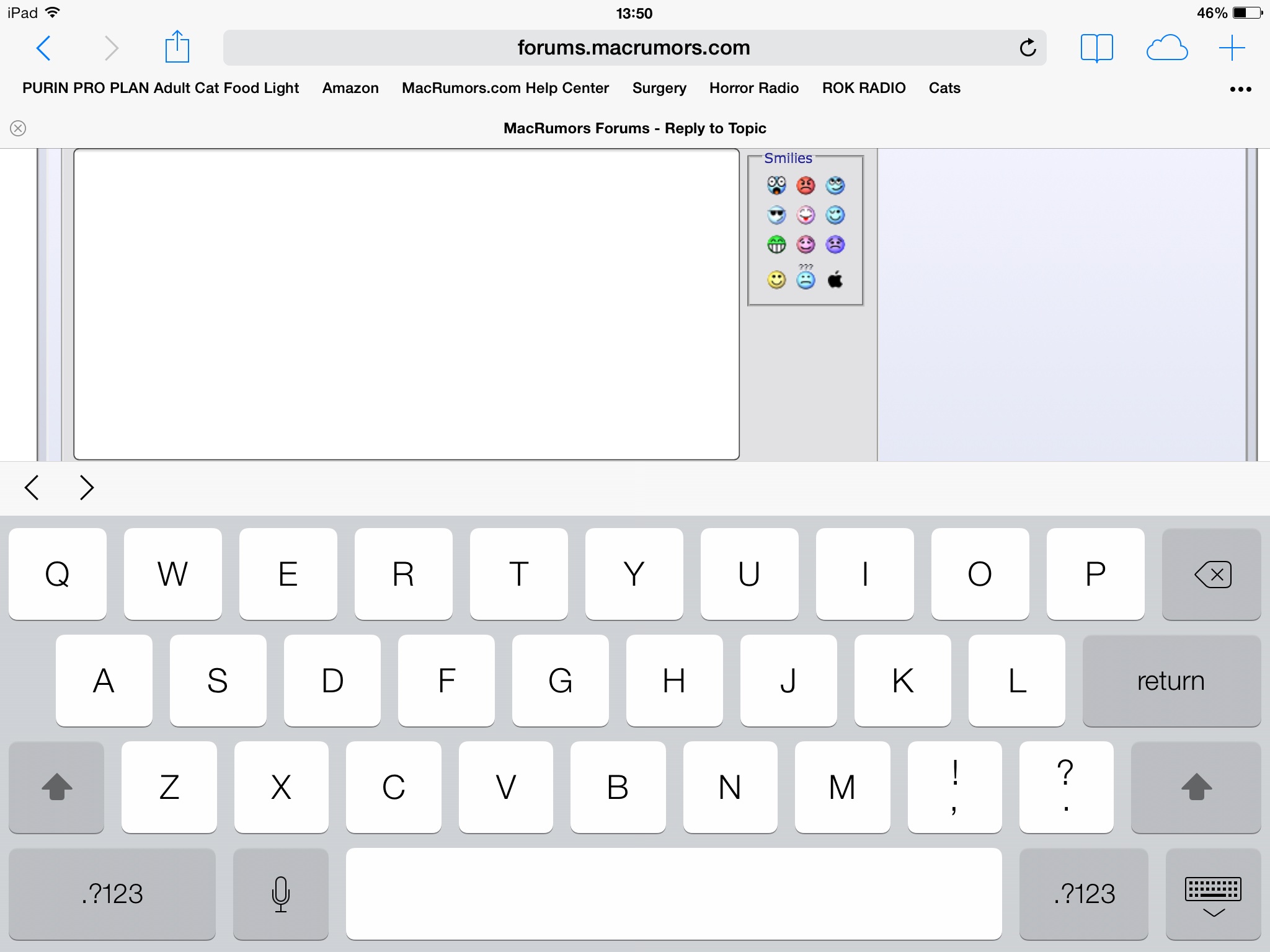Tap the forums.macrumors.com address bar
This screenshot has width=1270, height=952.
(x=634, y=48)
